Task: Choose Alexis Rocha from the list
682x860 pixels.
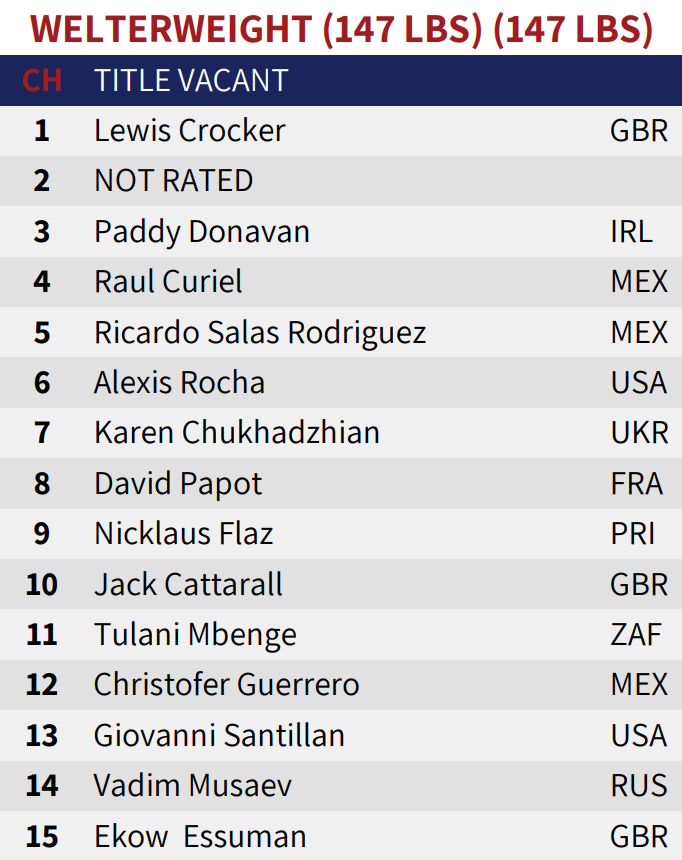Action: pyautogui.click(x=179, y=383)
